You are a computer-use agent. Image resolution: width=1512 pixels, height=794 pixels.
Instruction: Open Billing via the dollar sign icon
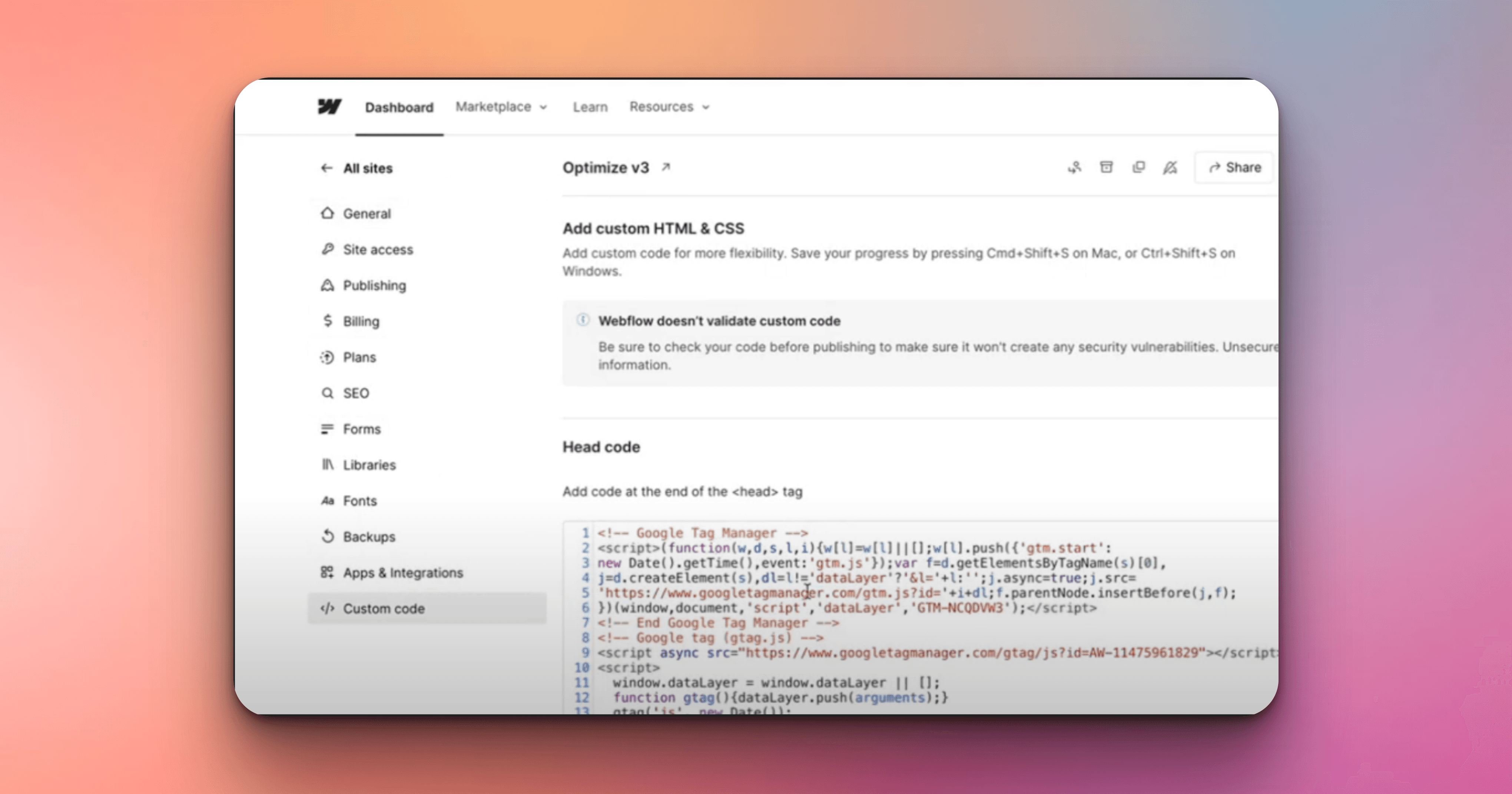pos(328,321)
